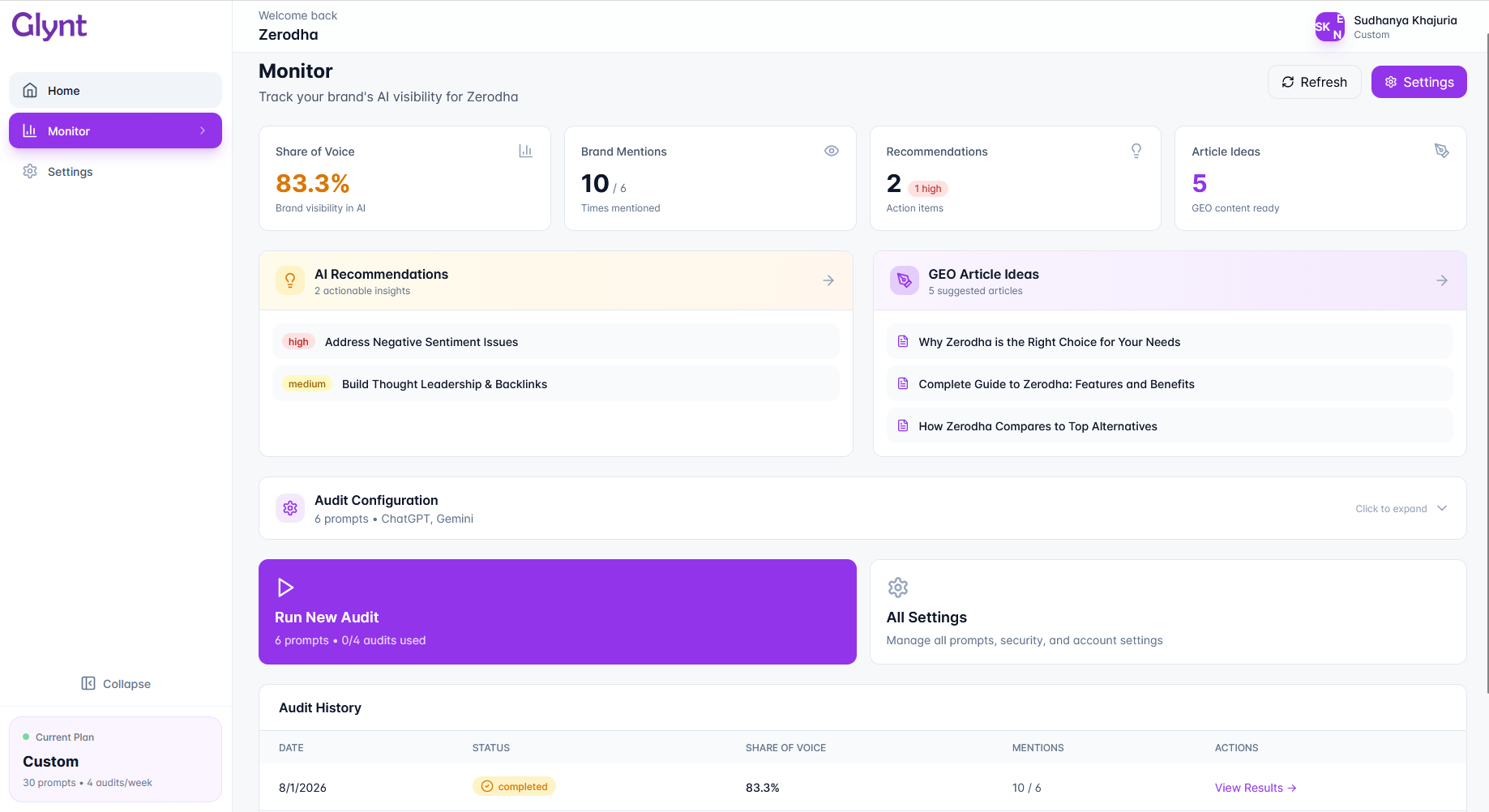Click the eye icon on Brand Mentions card
The image size is (1489, 812).
831,151
